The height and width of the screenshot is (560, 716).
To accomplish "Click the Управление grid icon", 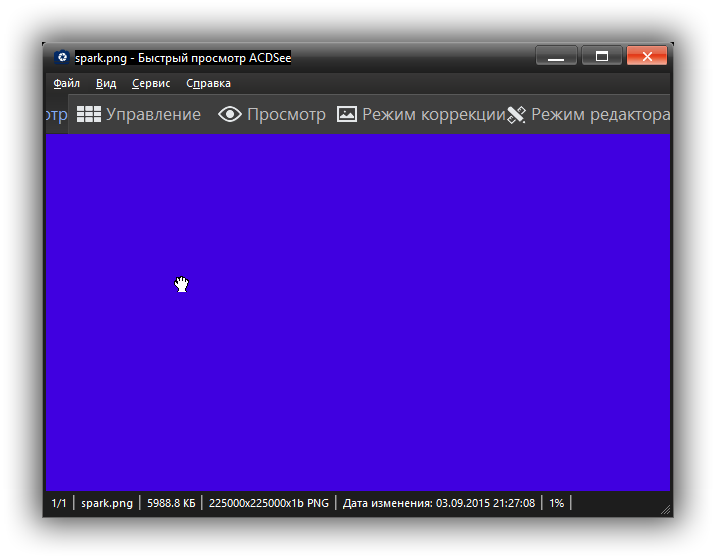I will click(89, 114).
